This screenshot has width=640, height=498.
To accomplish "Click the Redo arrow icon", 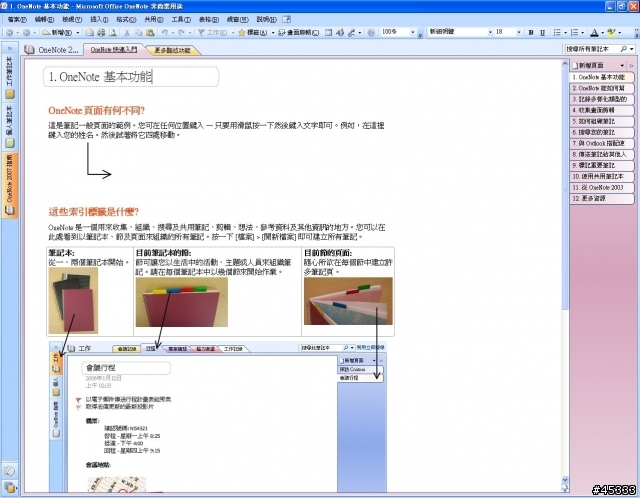I will pyautogui.click(x=181, y=32).
